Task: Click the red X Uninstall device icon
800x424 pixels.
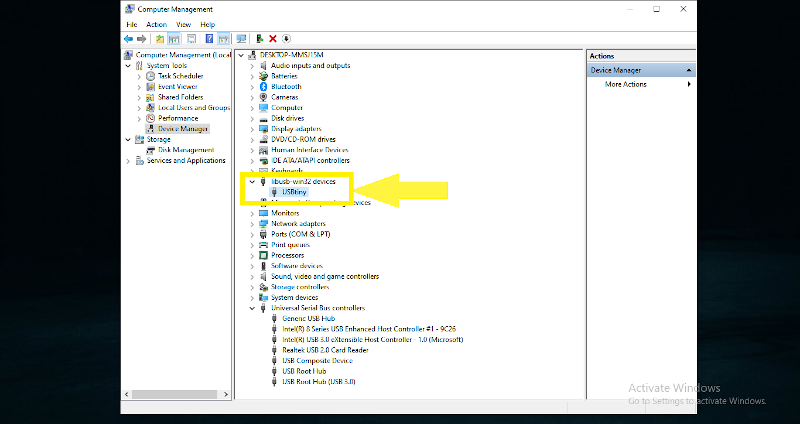Action: click(x=273, y=39)
